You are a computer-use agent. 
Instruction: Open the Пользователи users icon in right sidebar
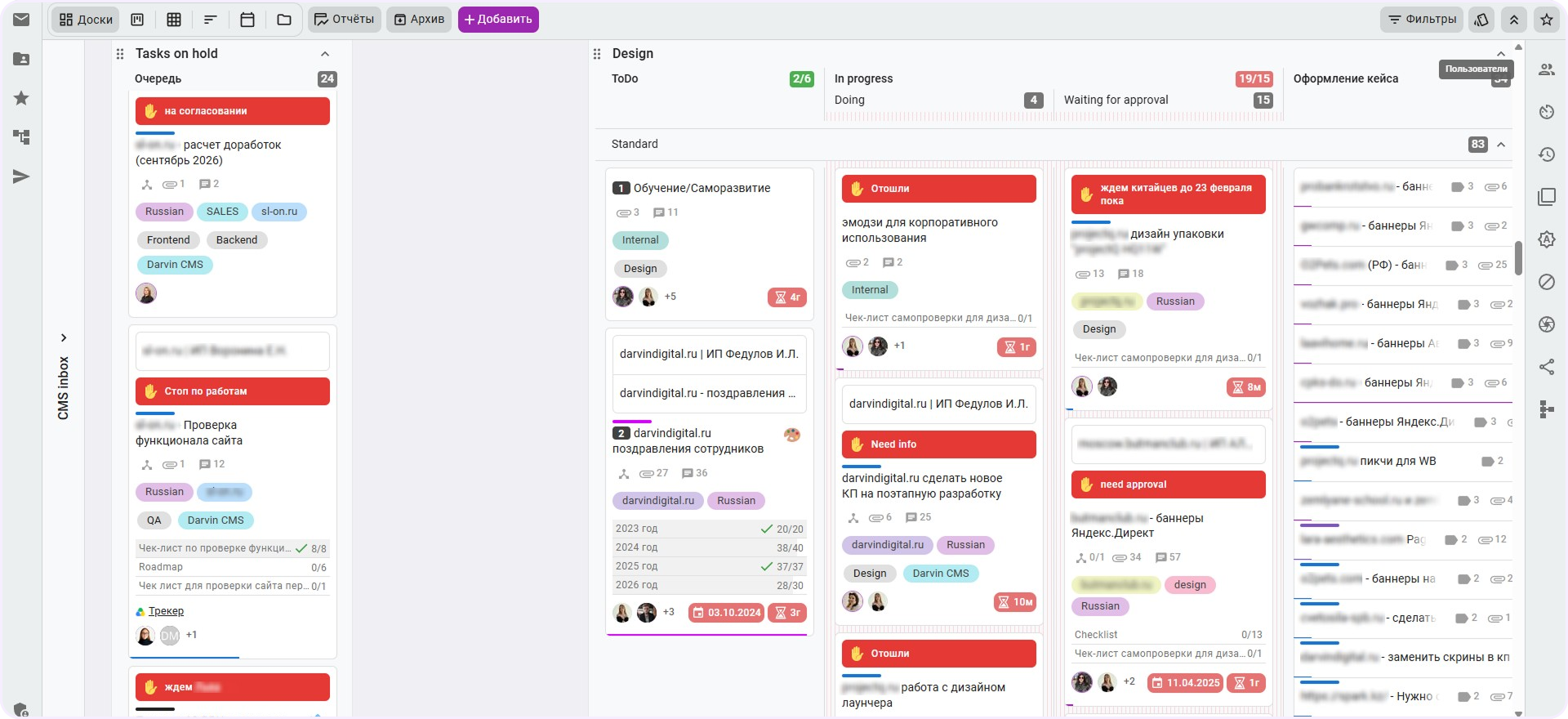coord(1547,69)
